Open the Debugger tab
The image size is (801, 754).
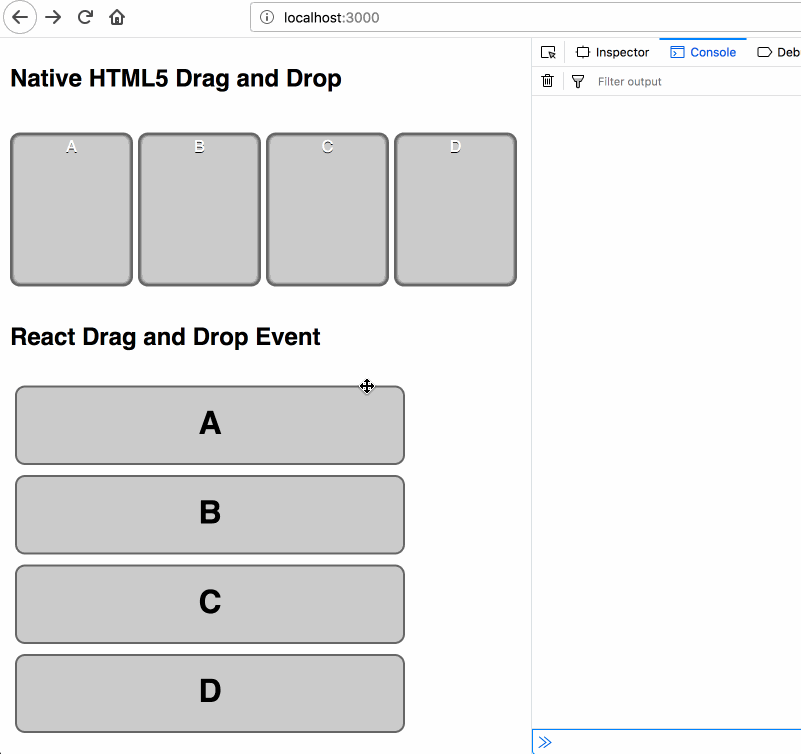tap(778, 52)
